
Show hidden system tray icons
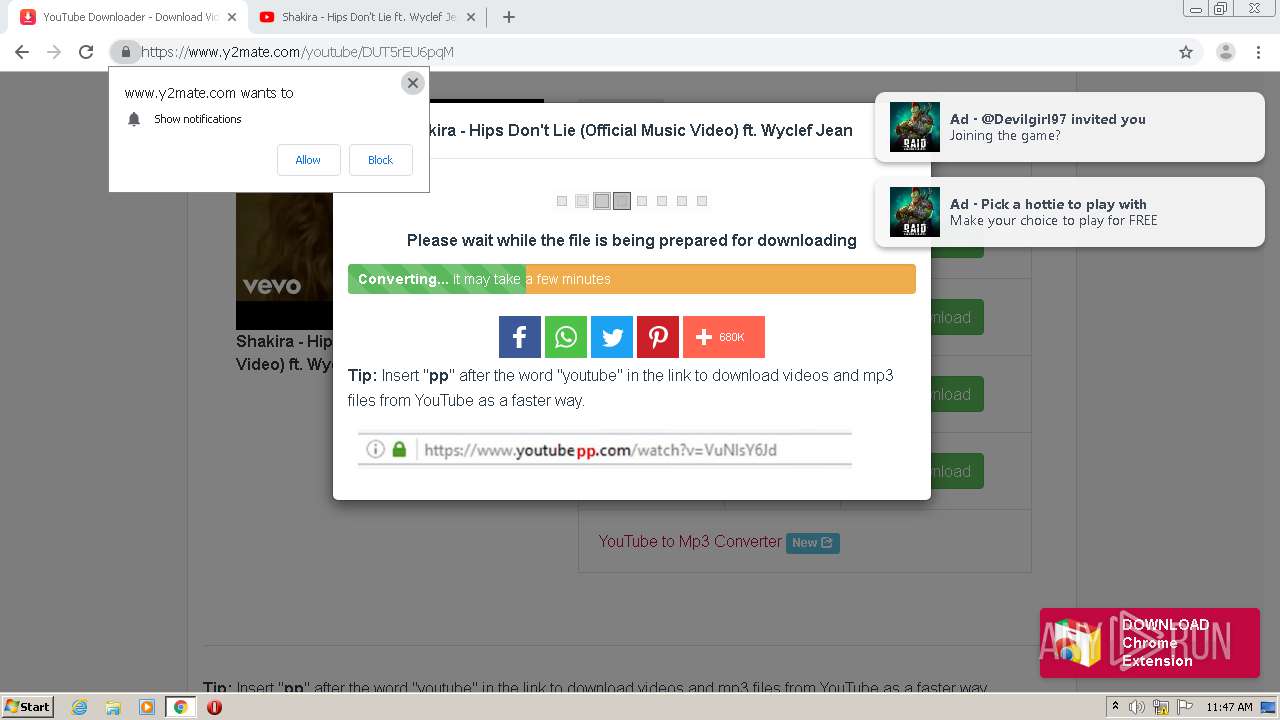tap(1115, 707)
